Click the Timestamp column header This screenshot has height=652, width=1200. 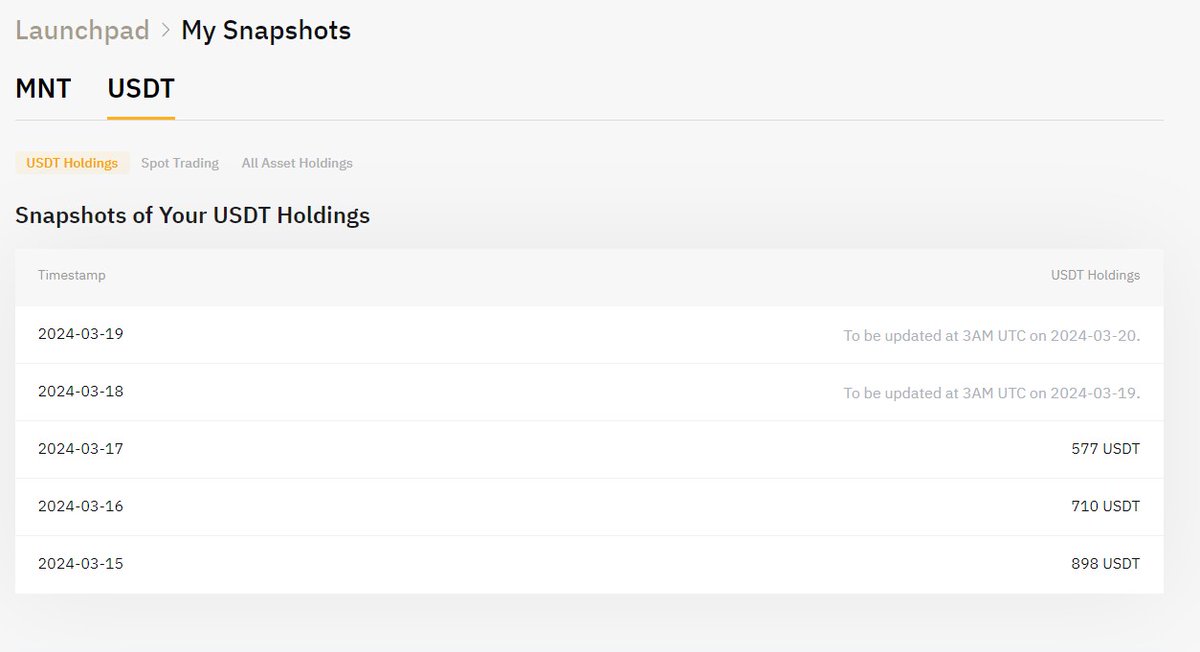[72, 275]
